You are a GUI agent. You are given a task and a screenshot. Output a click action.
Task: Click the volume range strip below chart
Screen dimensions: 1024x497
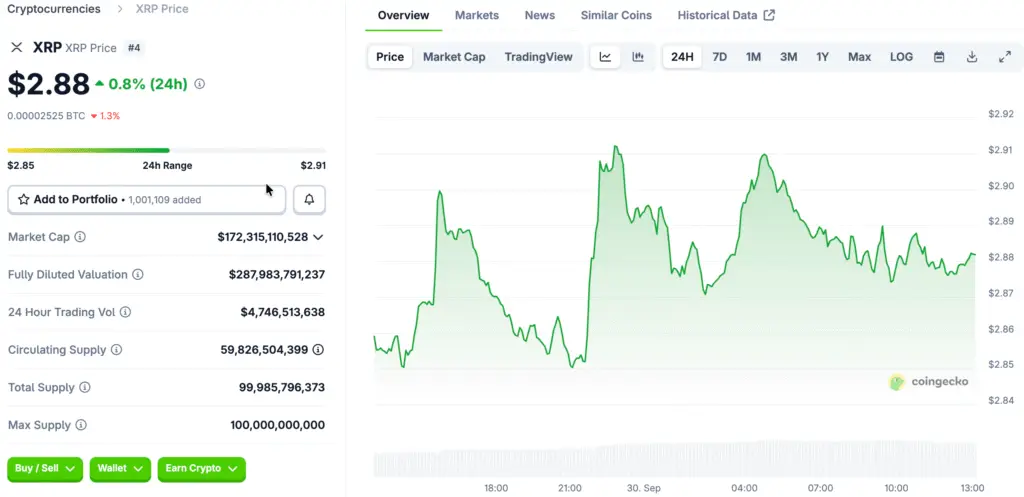tap(675, 458)
